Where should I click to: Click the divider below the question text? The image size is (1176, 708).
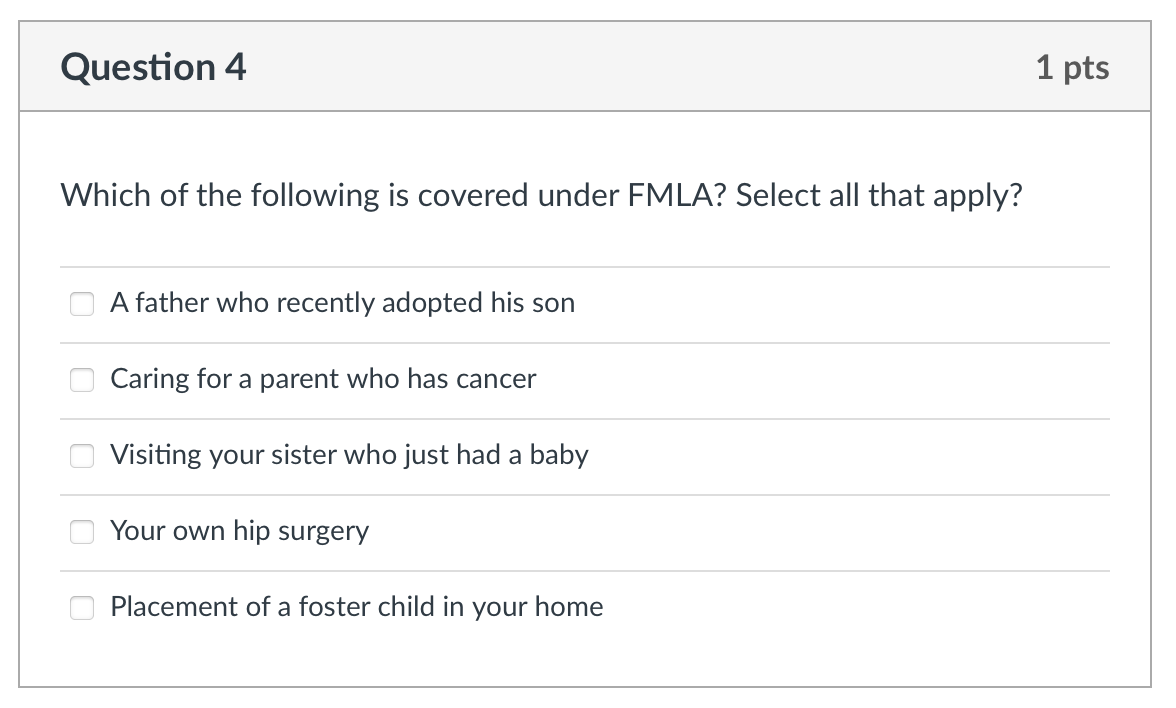tap(588, 265)
